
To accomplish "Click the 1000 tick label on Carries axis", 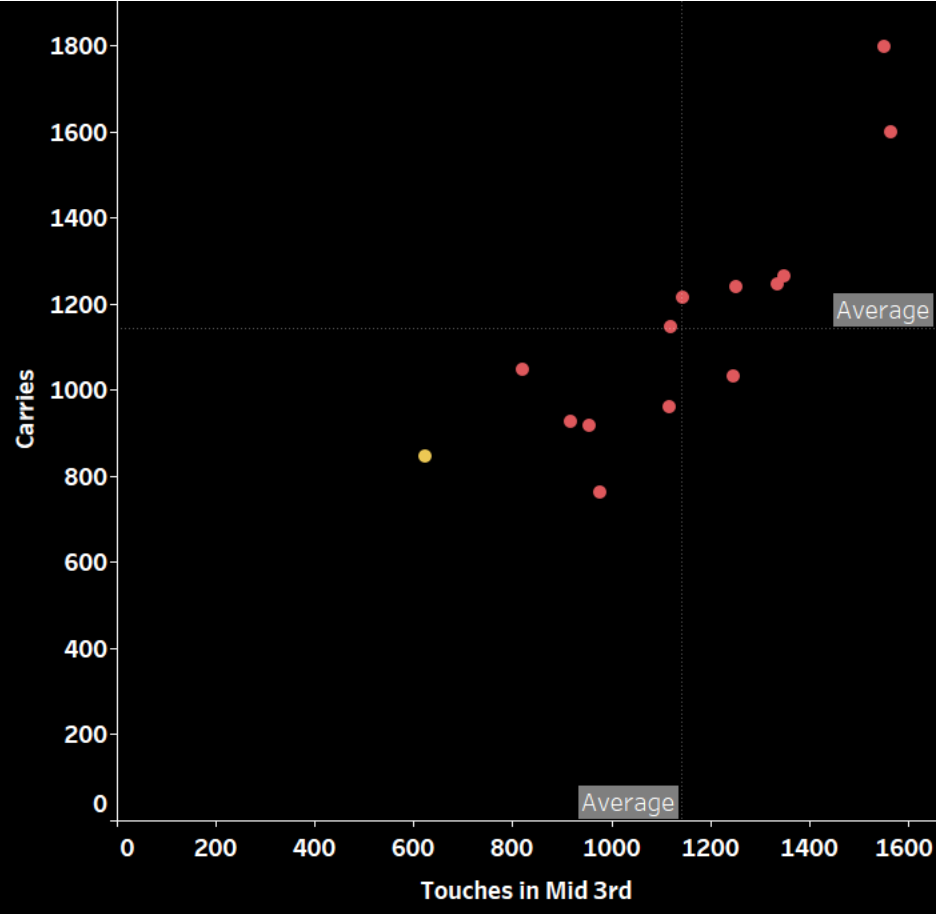I will [78, 391].
